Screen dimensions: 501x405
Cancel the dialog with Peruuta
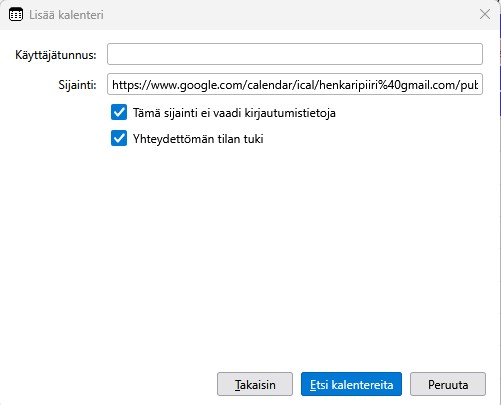point(448,384)
